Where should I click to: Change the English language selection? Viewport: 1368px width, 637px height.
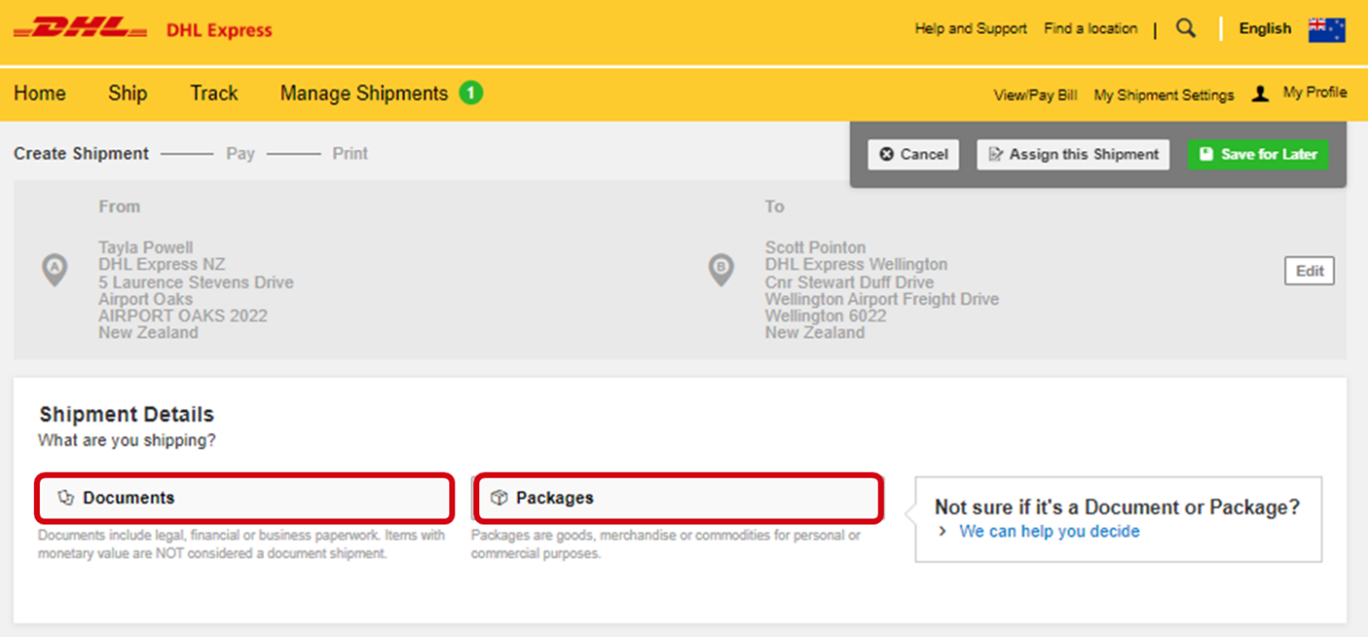1265,28
